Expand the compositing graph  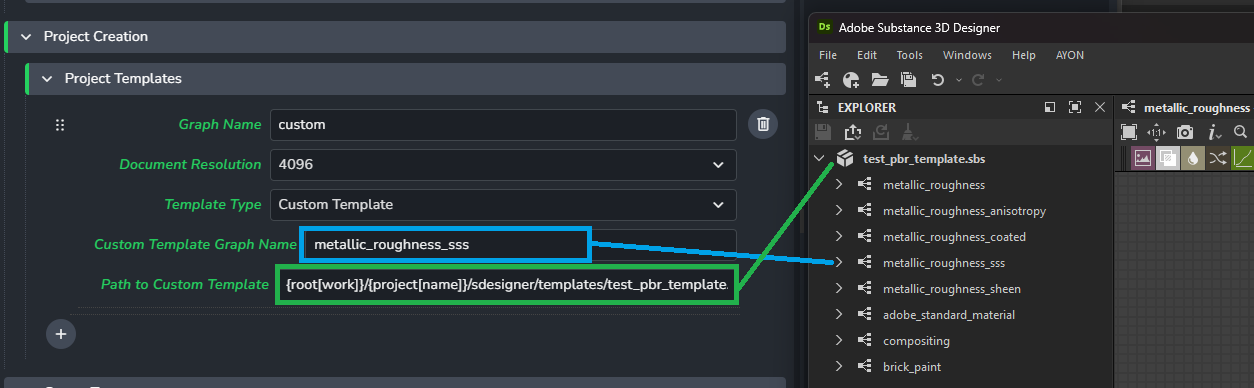click(838, 341)
